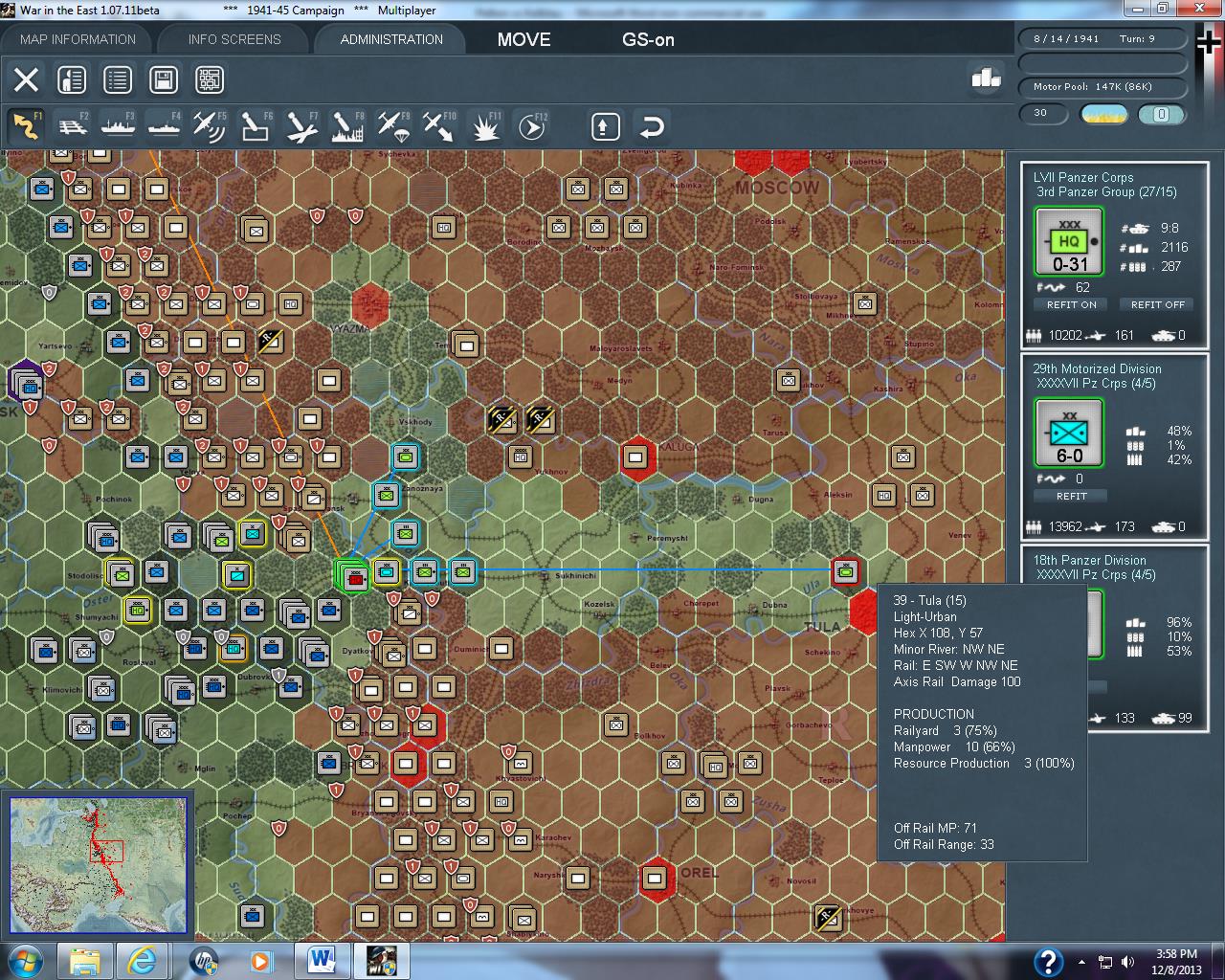This screenshot has height=980, width=1225.
Task: Open the 29th Motorized Division name link
Action: pyautogui.click(x=1097, y=368)
